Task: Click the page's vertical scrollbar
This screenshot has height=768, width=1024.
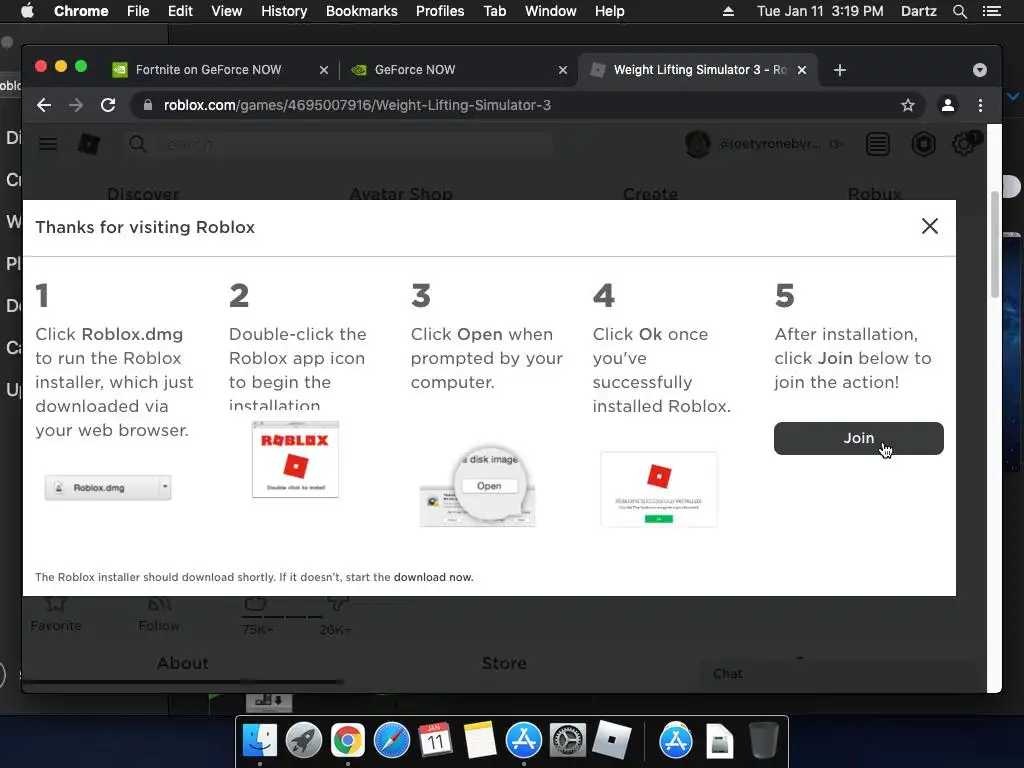Action: click(994, 245)
